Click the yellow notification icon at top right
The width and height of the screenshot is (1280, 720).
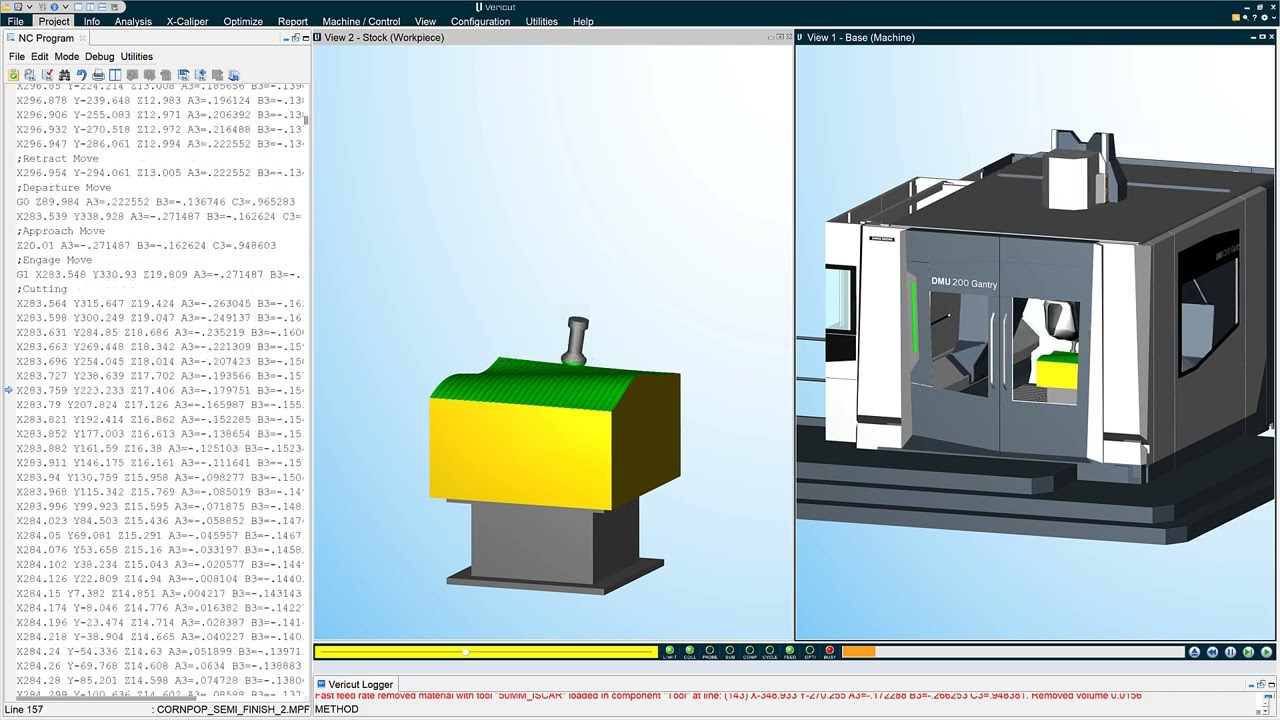(1236, 17)
